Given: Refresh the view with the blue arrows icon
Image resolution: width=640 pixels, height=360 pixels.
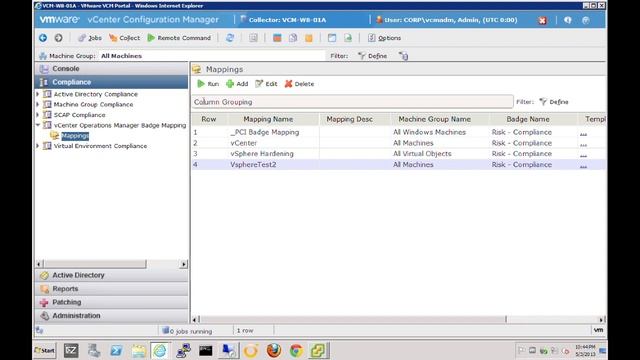Looking at the screenshot, I should 230,38.
